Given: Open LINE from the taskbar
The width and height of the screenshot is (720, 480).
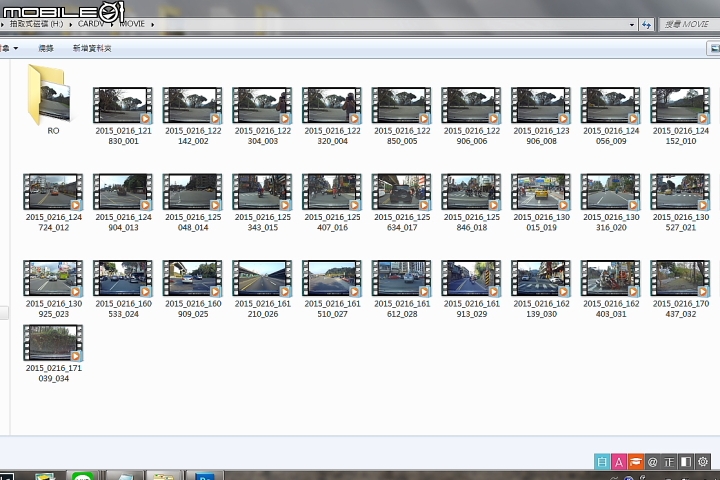Looking at the screenshot, I should point(83,476).
